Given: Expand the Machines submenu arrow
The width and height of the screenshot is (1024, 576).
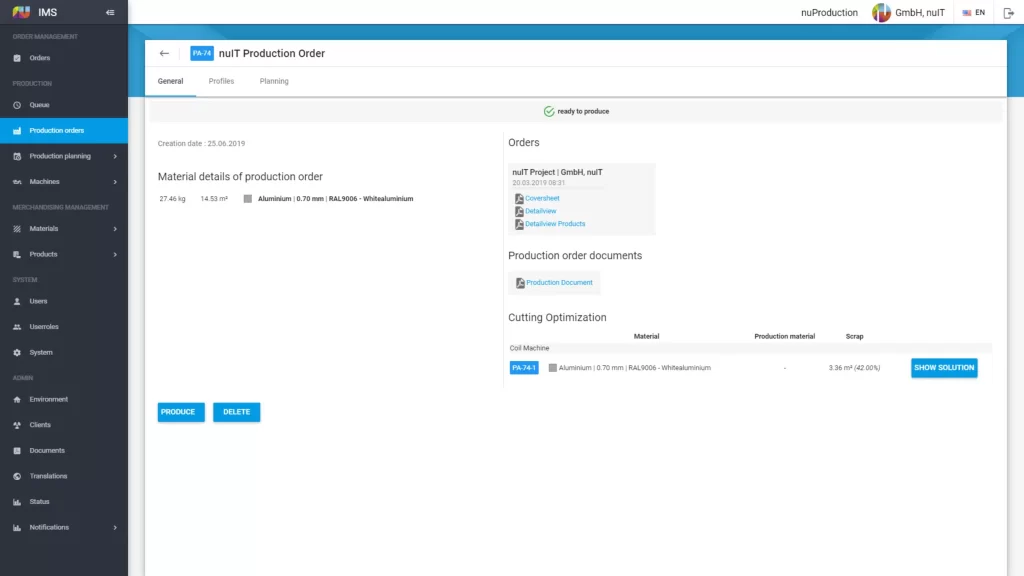Looking at the screenshot, I should 115,182.
